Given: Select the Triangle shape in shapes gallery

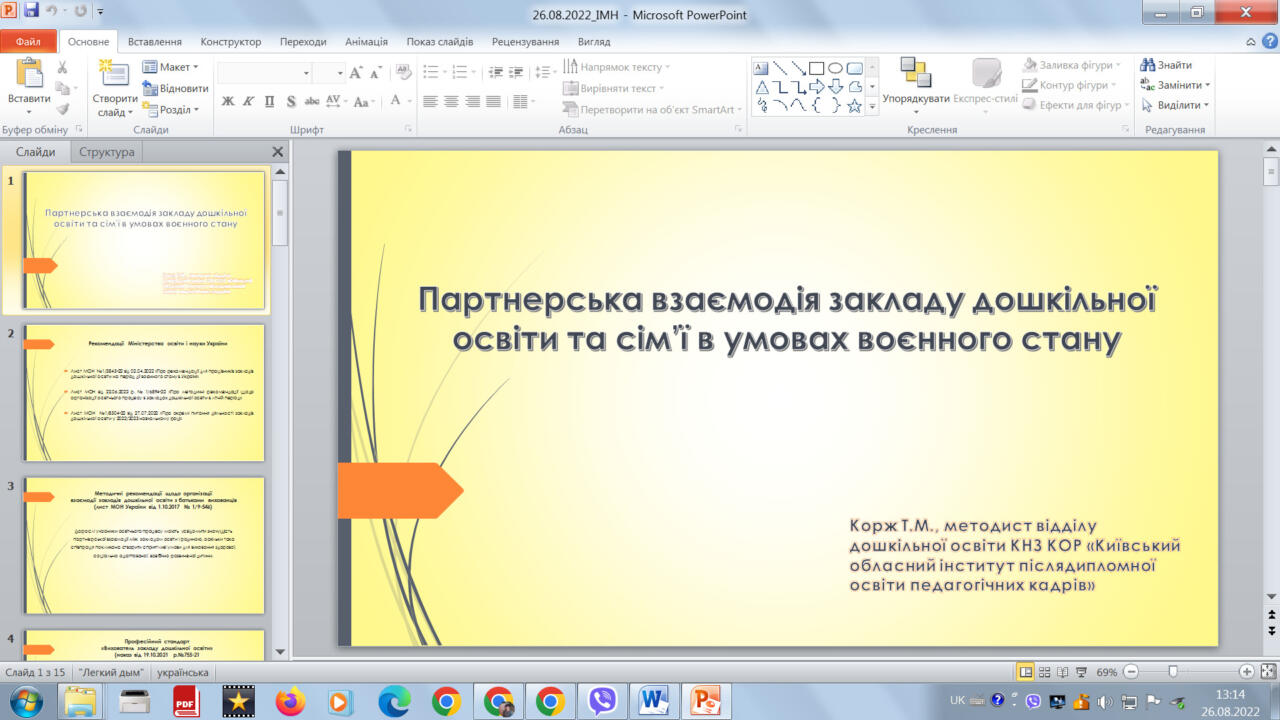Looking at the screenshot, I should [x=761, y=87].
